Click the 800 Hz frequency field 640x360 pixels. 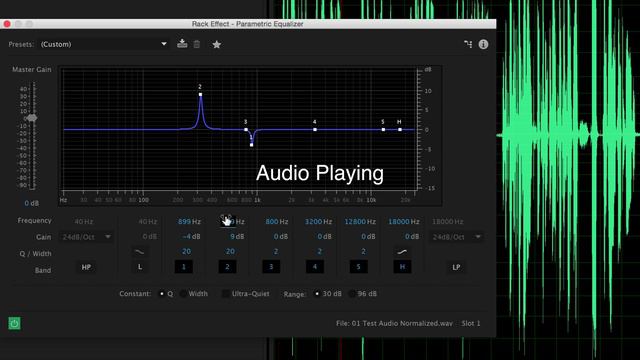[x=276, y=222]
